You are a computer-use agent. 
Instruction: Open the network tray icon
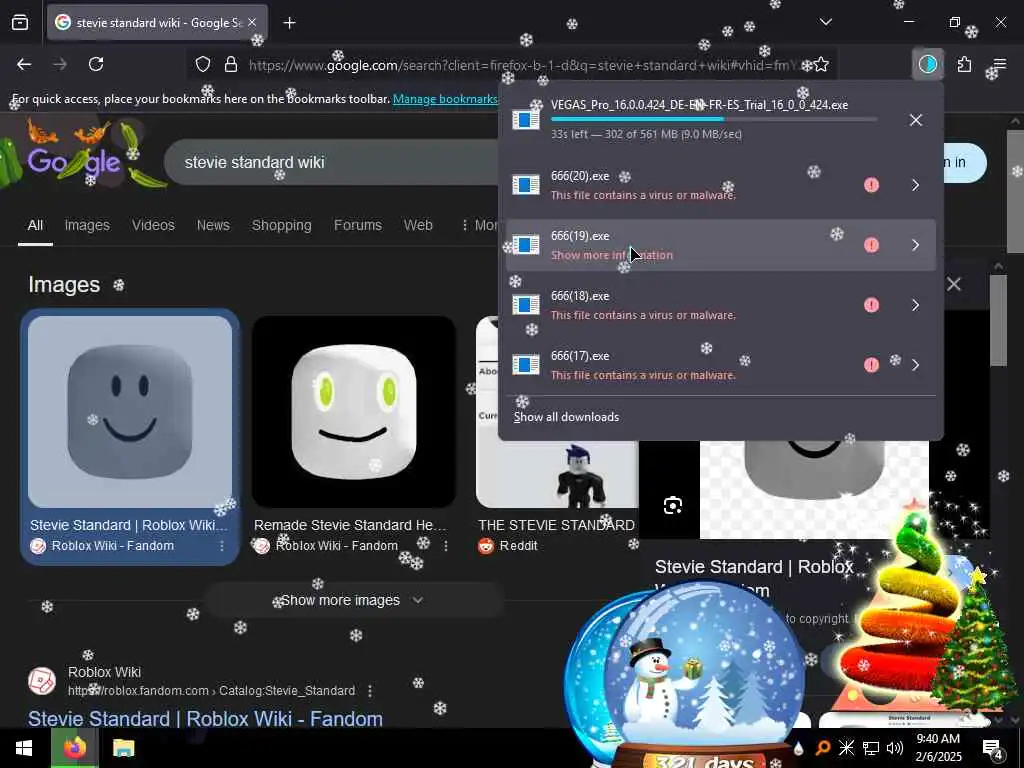pyautogui.click(x=871, y=748)
